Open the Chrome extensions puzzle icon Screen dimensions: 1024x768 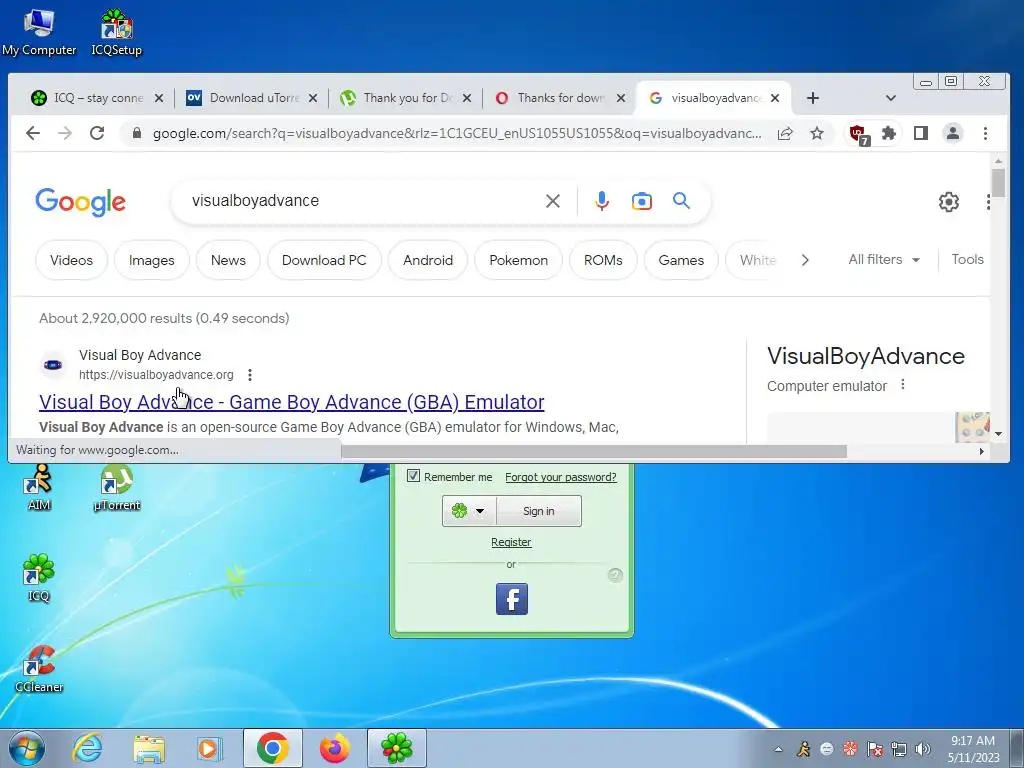(x=889, y=133)
